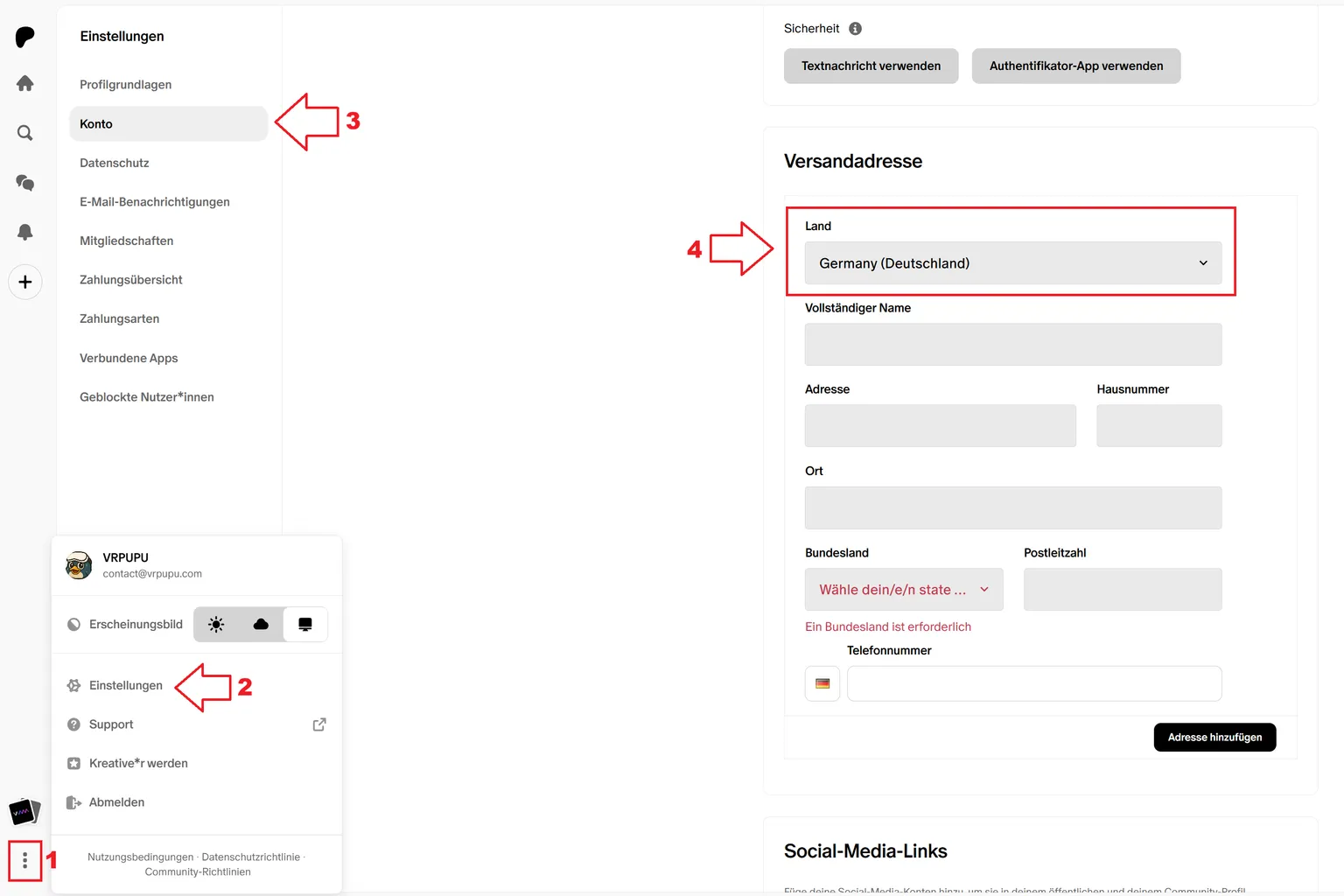Select system appearance monitor option
1344x896 pixels.
tap(305, 624)
